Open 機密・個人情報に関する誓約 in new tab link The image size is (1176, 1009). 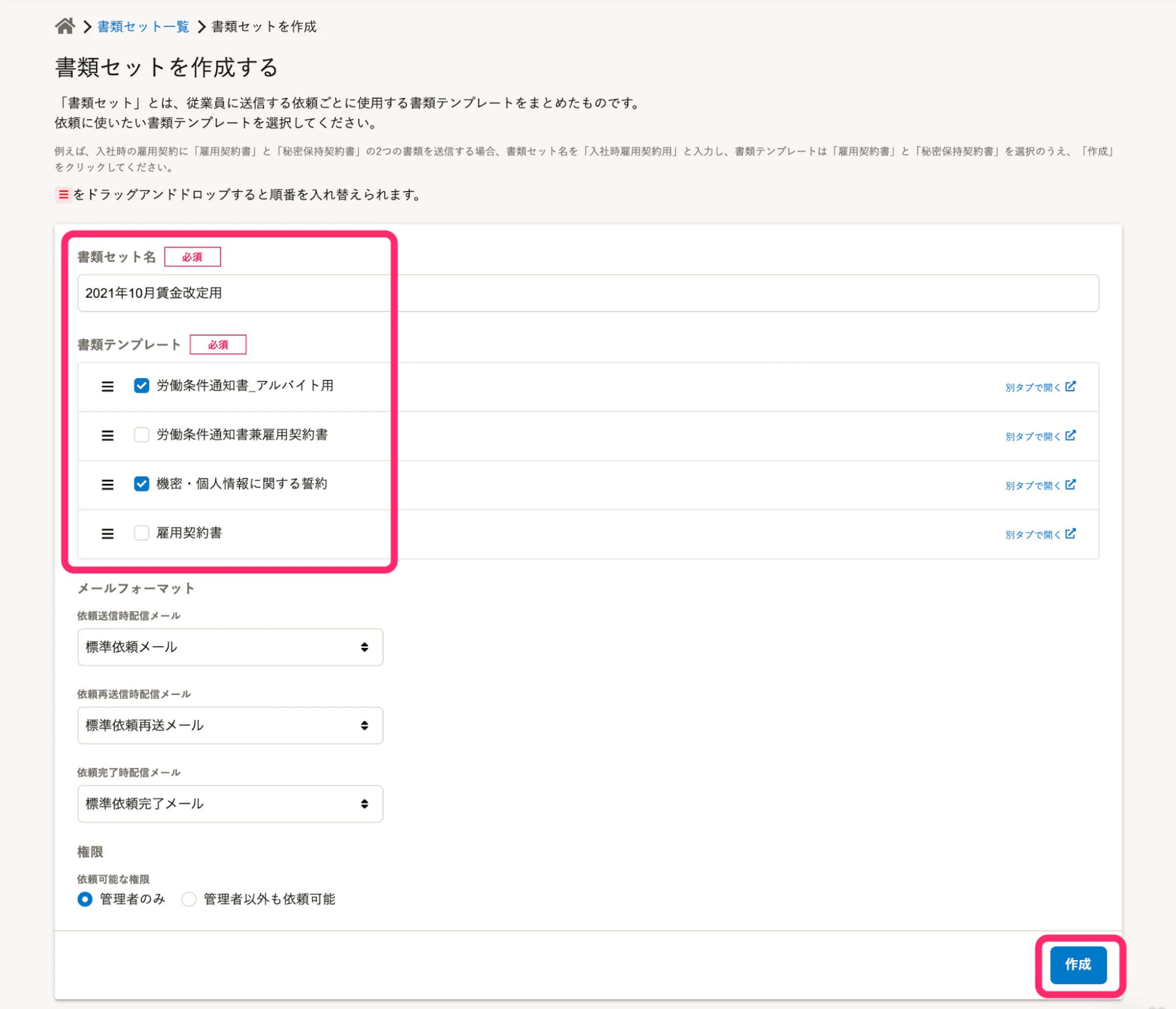coord(1040,485)
